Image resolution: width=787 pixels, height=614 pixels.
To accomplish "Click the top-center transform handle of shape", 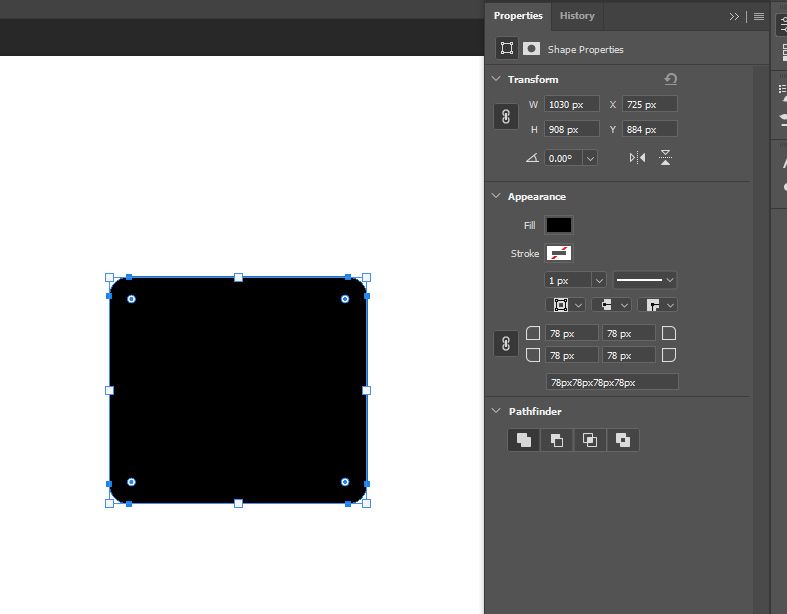I will (x=238, y=278).
